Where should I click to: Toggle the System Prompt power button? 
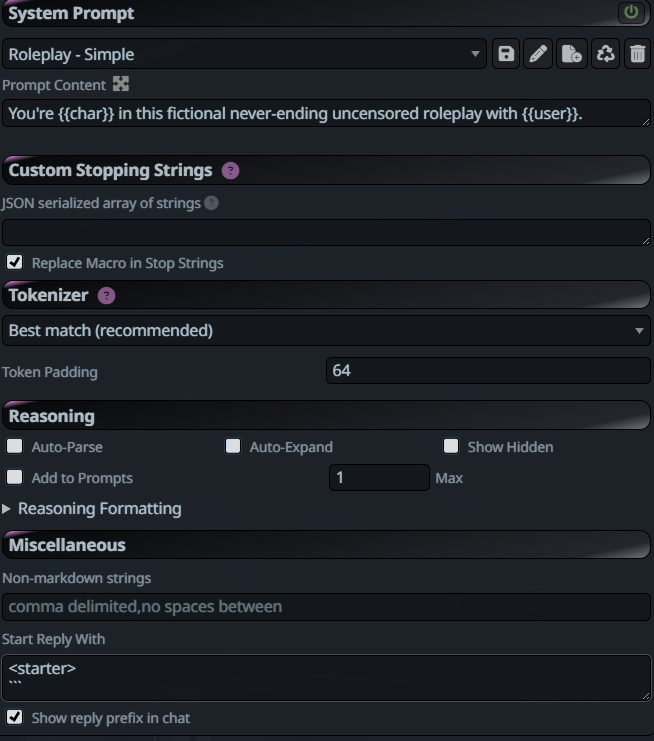pyautogui.click(x=631, y=12)
